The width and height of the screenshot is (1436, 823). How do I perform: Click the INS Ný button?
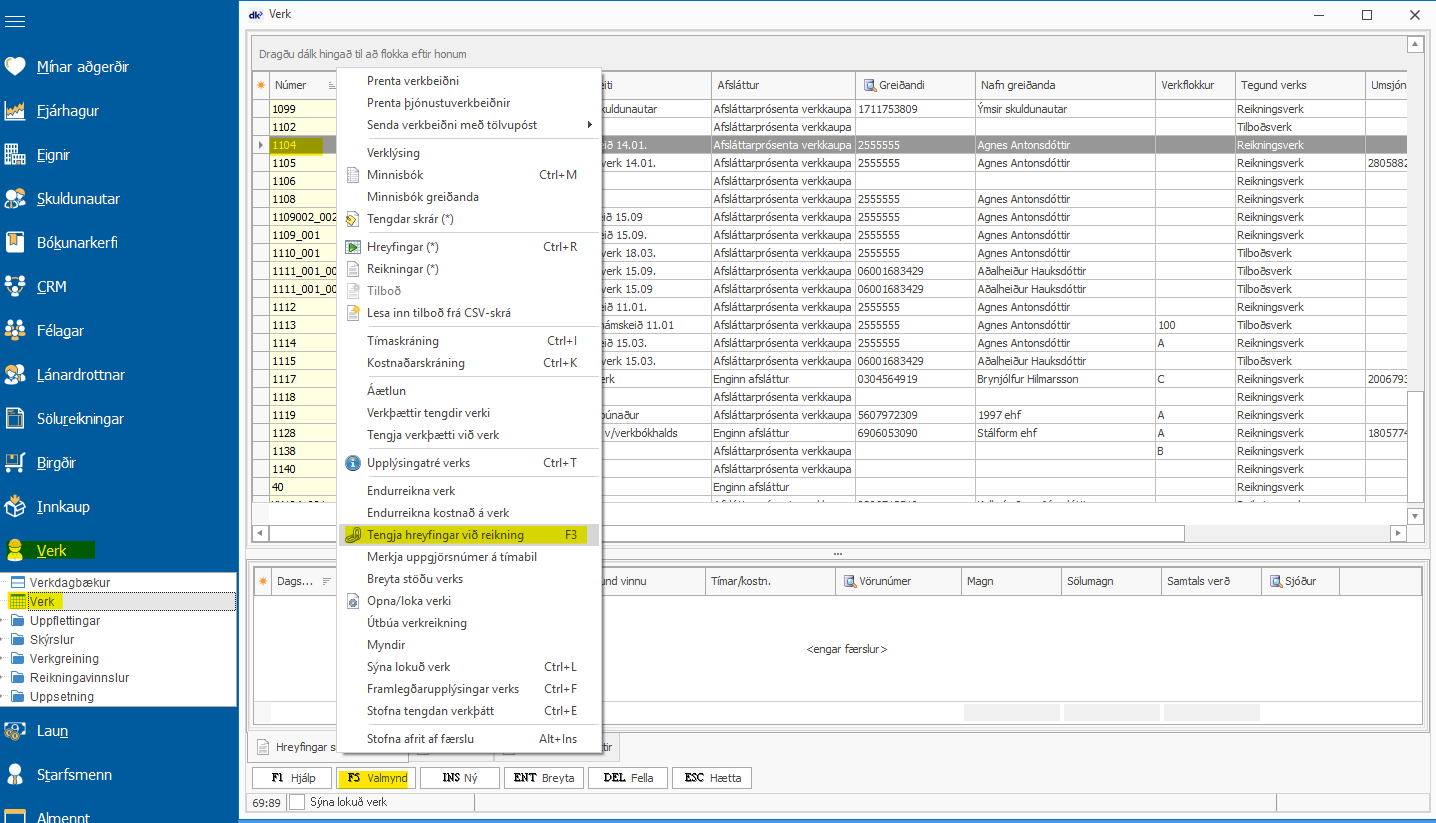[x=459, y=778]
